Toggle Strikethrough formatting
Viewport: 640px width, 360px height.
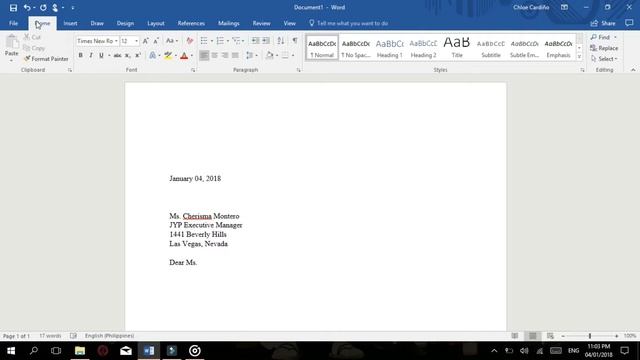pyautogui.click(x=117, y=56)
